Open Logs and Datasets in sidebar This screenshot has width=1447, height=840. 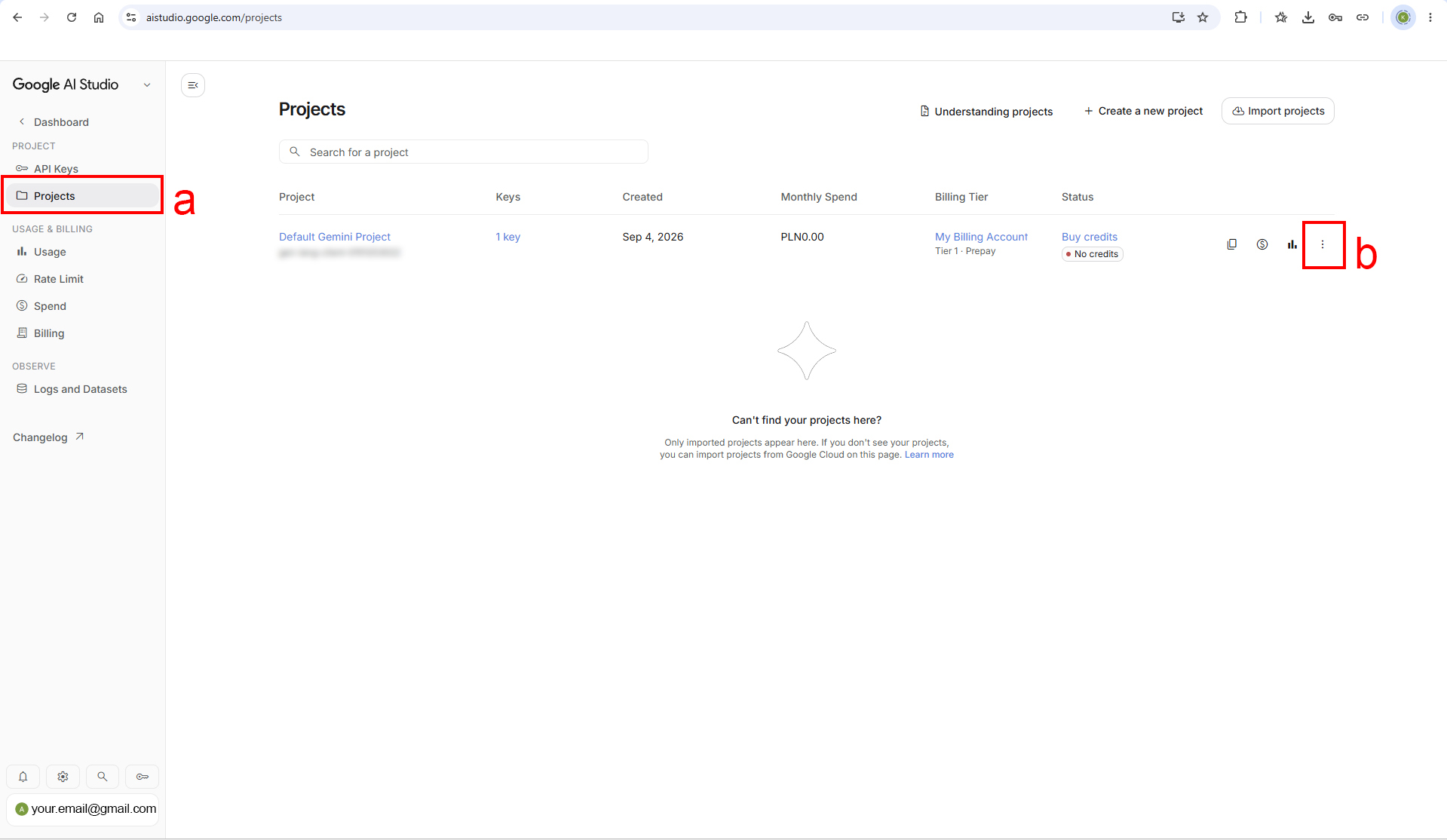(80, 389)
